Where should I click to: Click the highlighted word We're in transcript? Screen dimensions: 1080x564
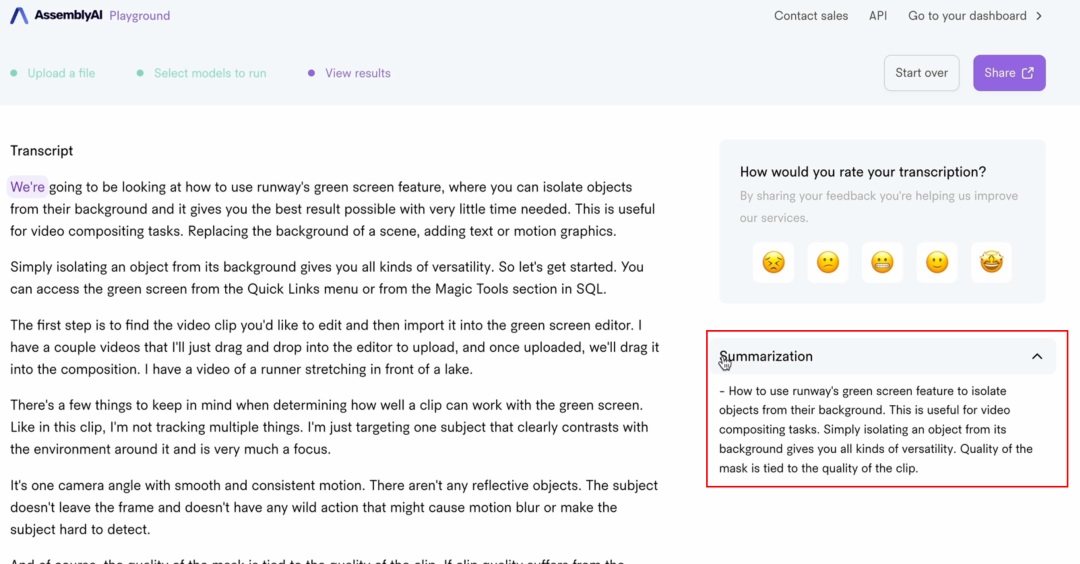point(28,187)
